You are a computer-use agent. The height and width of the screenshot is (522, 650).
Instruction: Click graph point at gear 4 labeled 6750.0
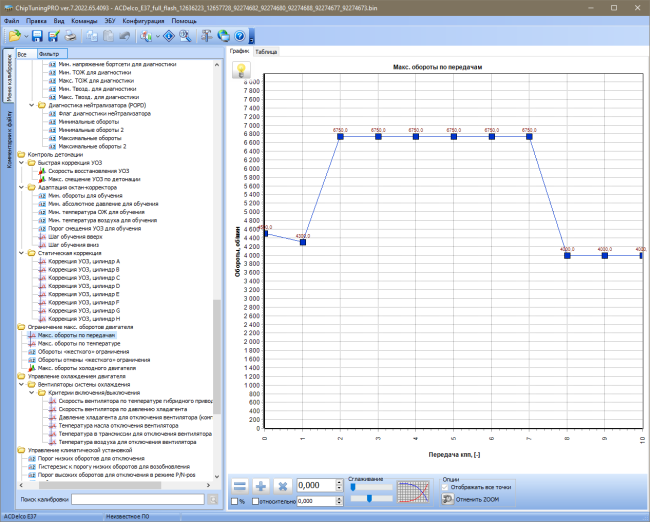416,136
